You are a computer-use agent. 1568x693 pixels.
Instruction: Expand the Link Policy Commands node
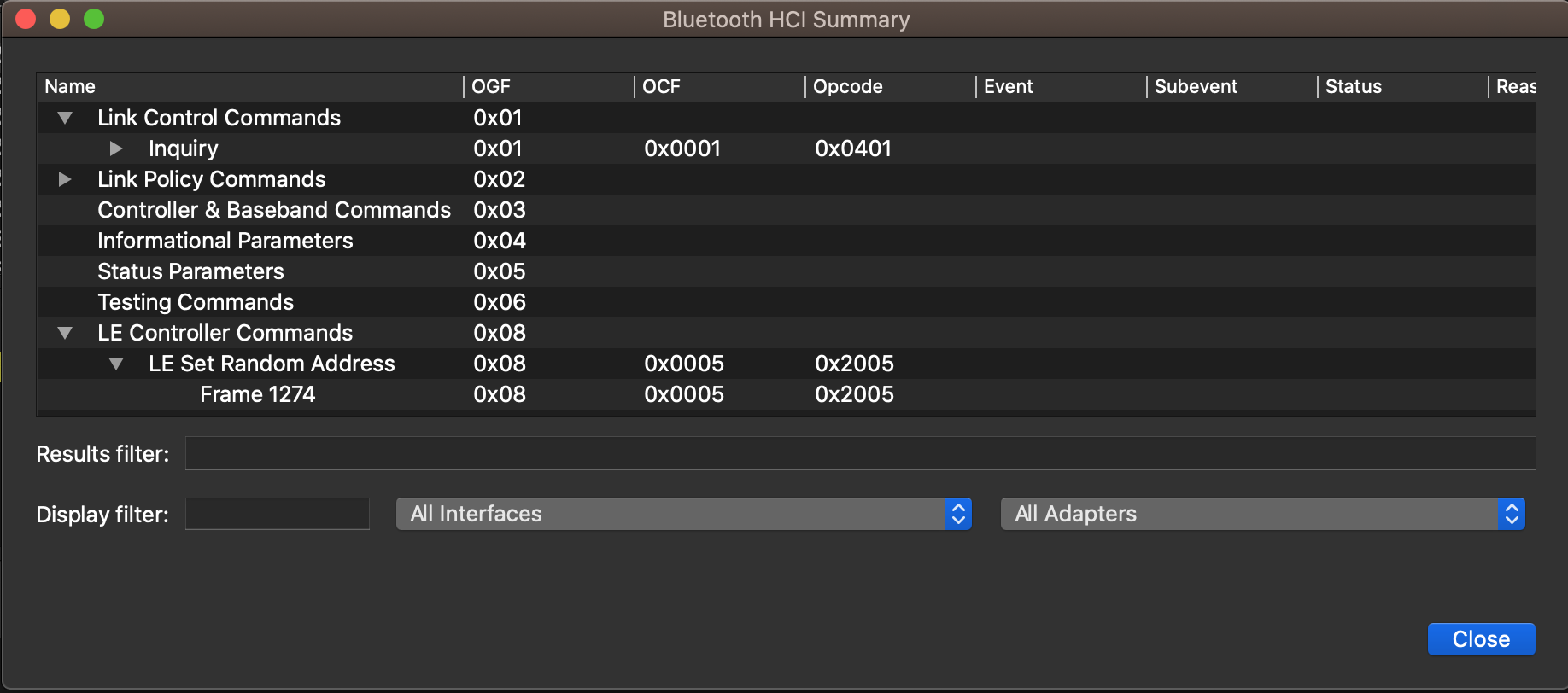(65, 179)
